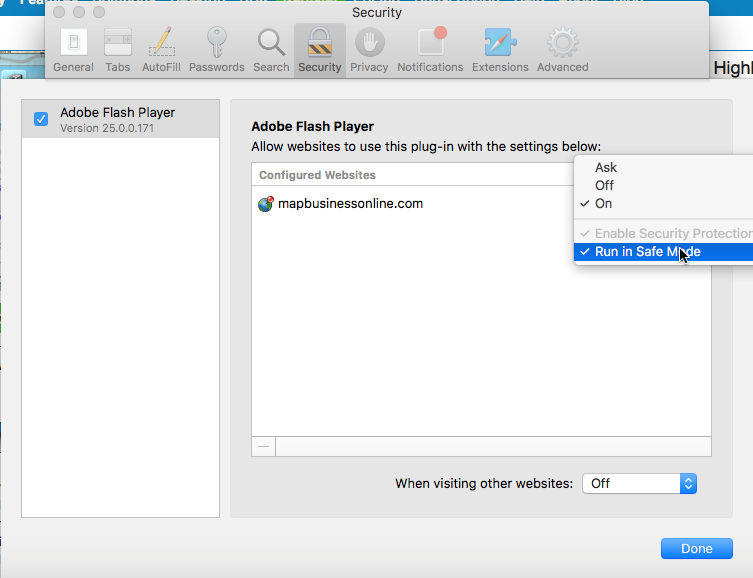The image size is (753, 578).
Task: Open When visiting other websites dropdown
Action: point(639,483)
